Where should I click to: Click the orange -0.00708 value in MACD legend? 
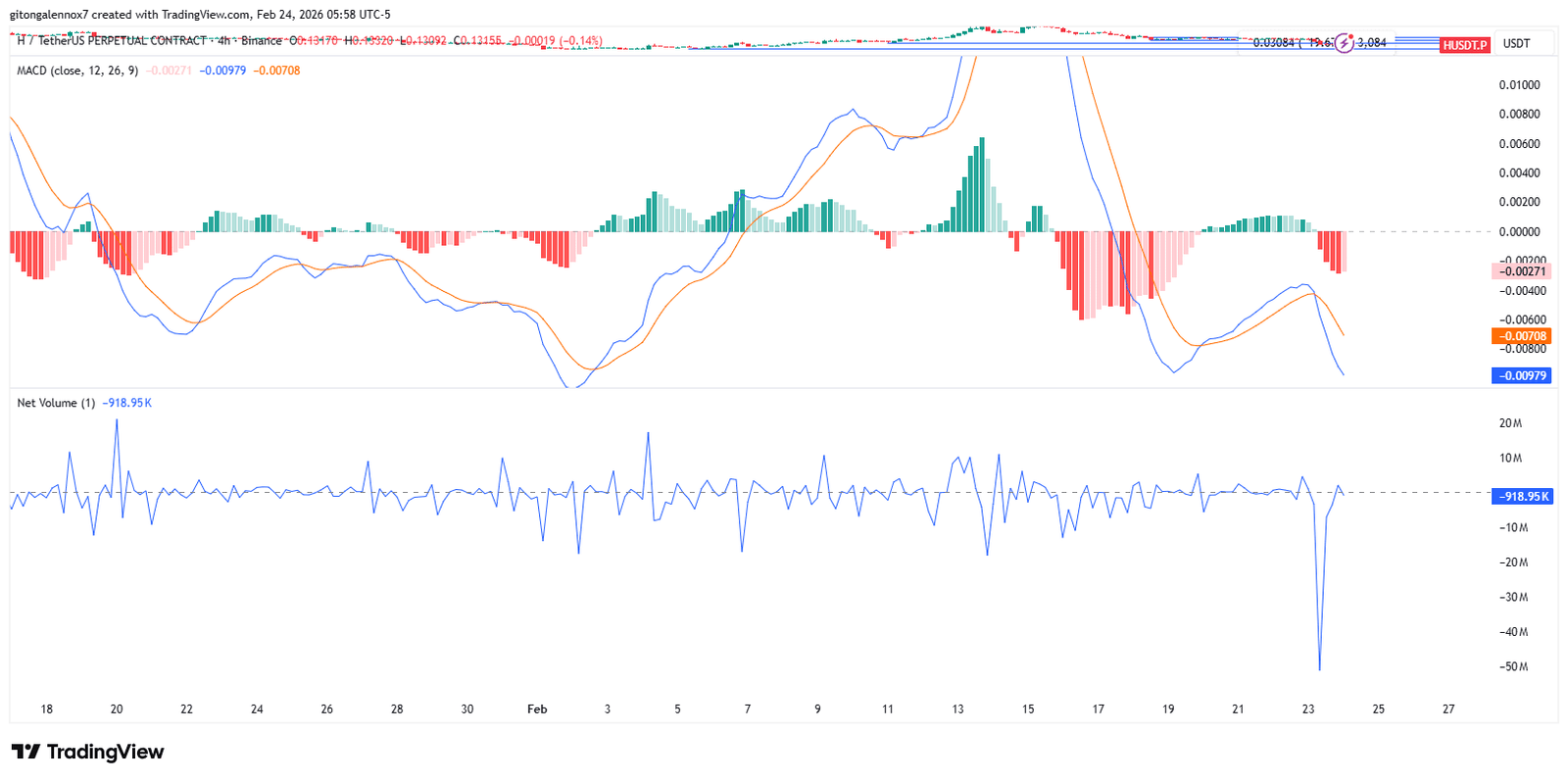276,71
